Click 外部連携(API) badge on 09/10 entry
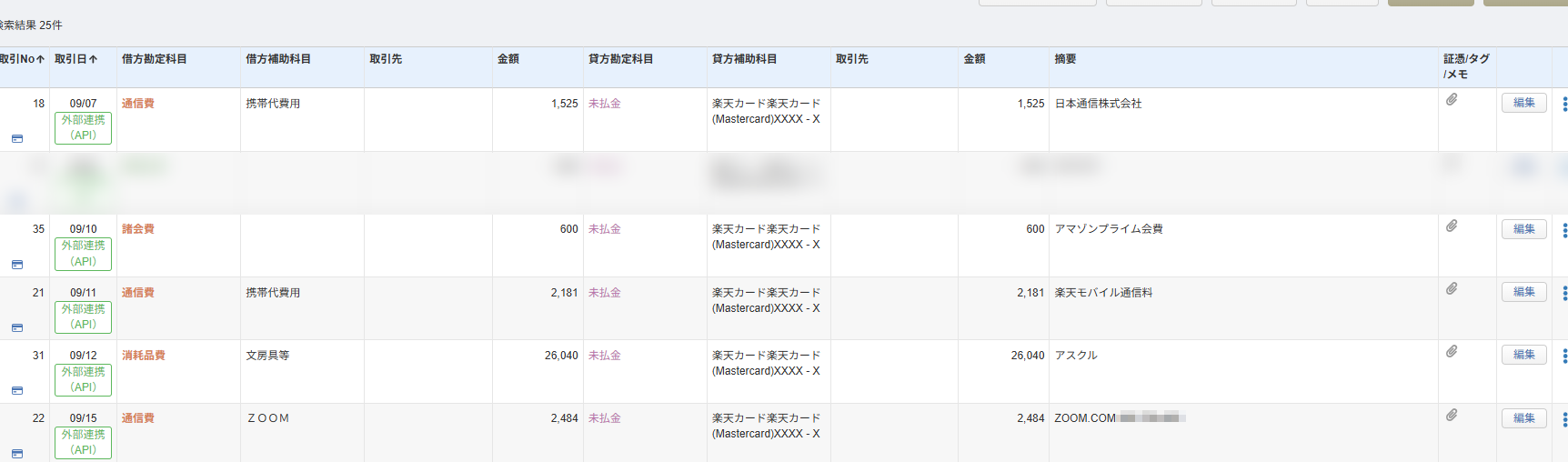 point(84,254)
